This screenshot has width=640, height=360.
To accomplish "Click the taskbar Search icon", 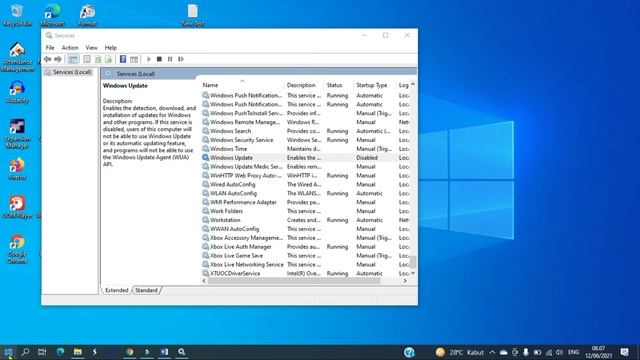I will [25, 352].
